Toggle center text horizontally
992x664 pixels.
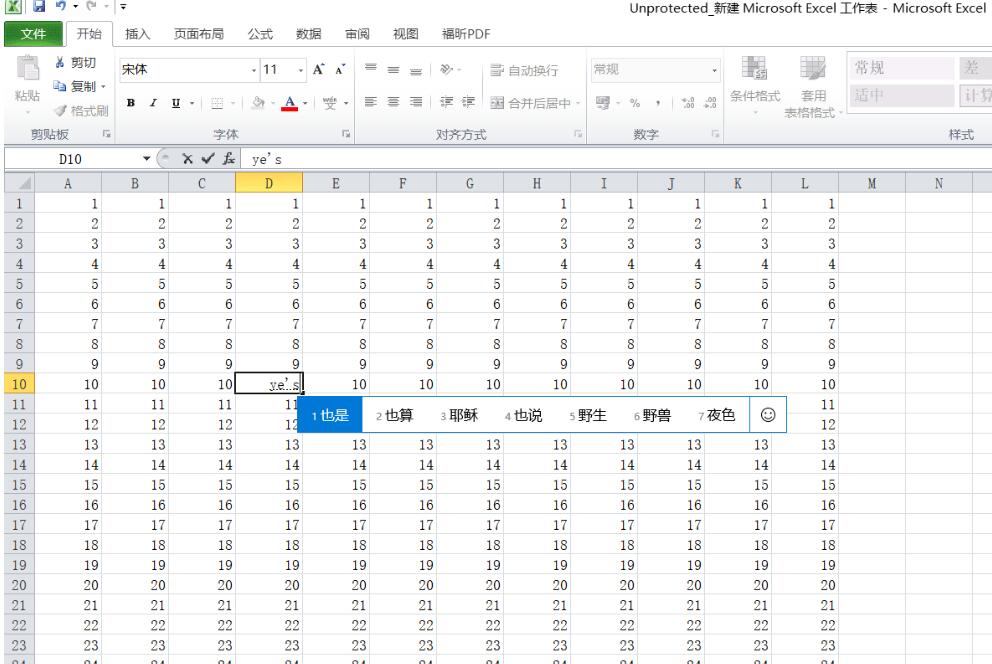point(394,102)
